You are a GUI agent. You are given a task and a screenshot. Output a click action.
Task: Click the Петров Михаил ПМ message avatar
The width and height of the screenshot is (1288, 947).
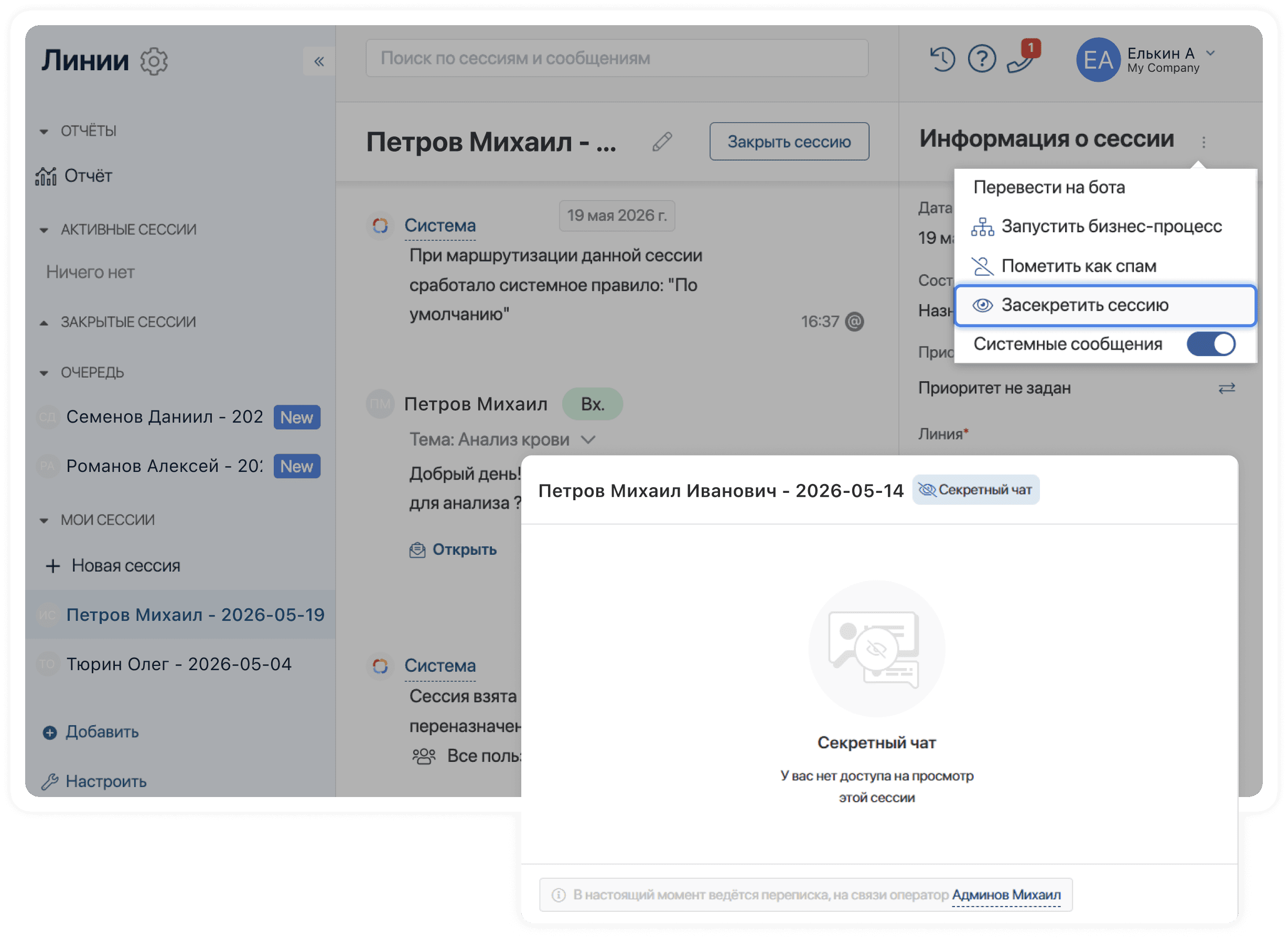380,404
